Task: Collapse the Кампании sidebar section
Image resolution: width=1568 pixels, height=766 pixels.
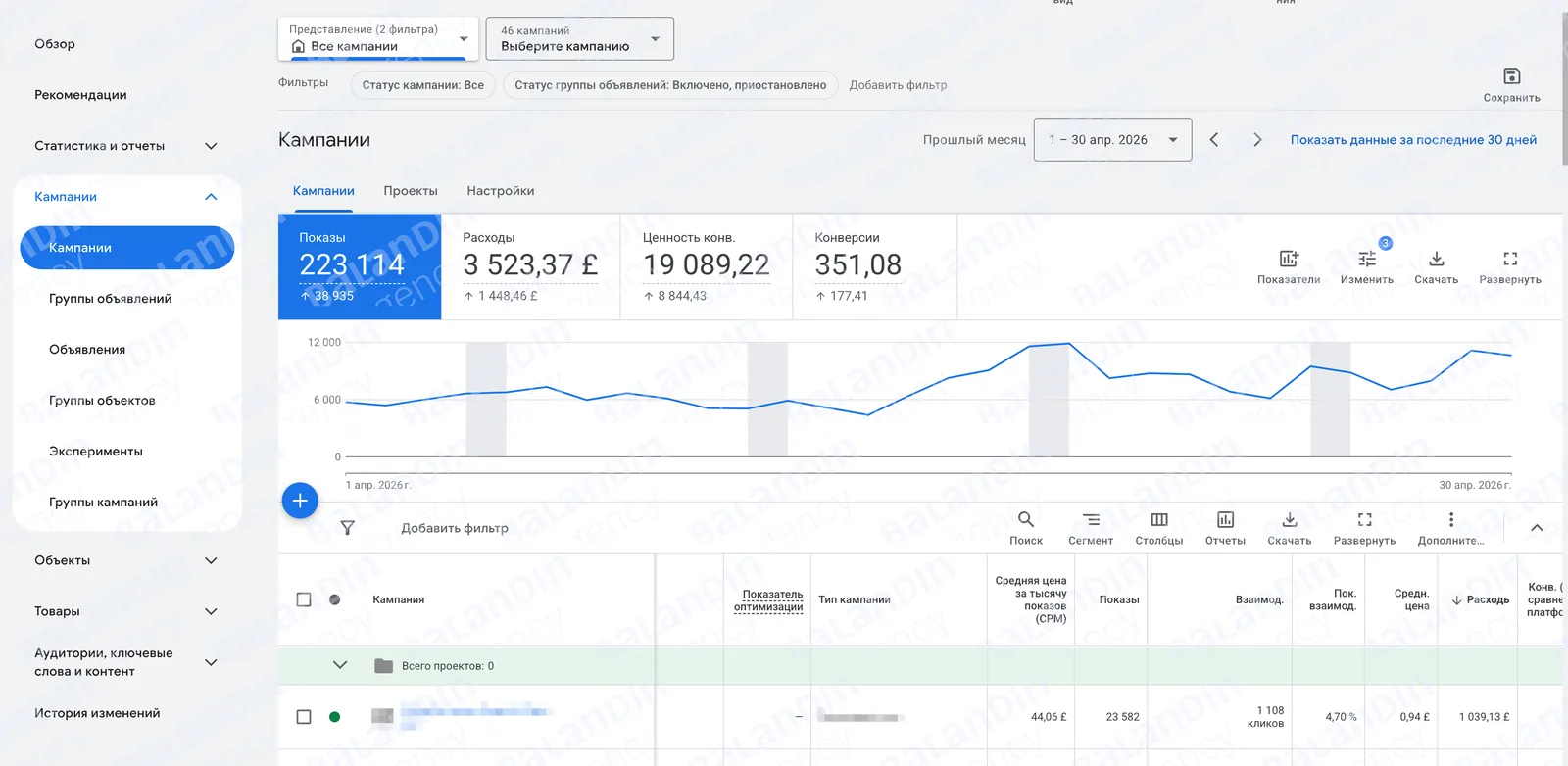Action: (211, 197)
